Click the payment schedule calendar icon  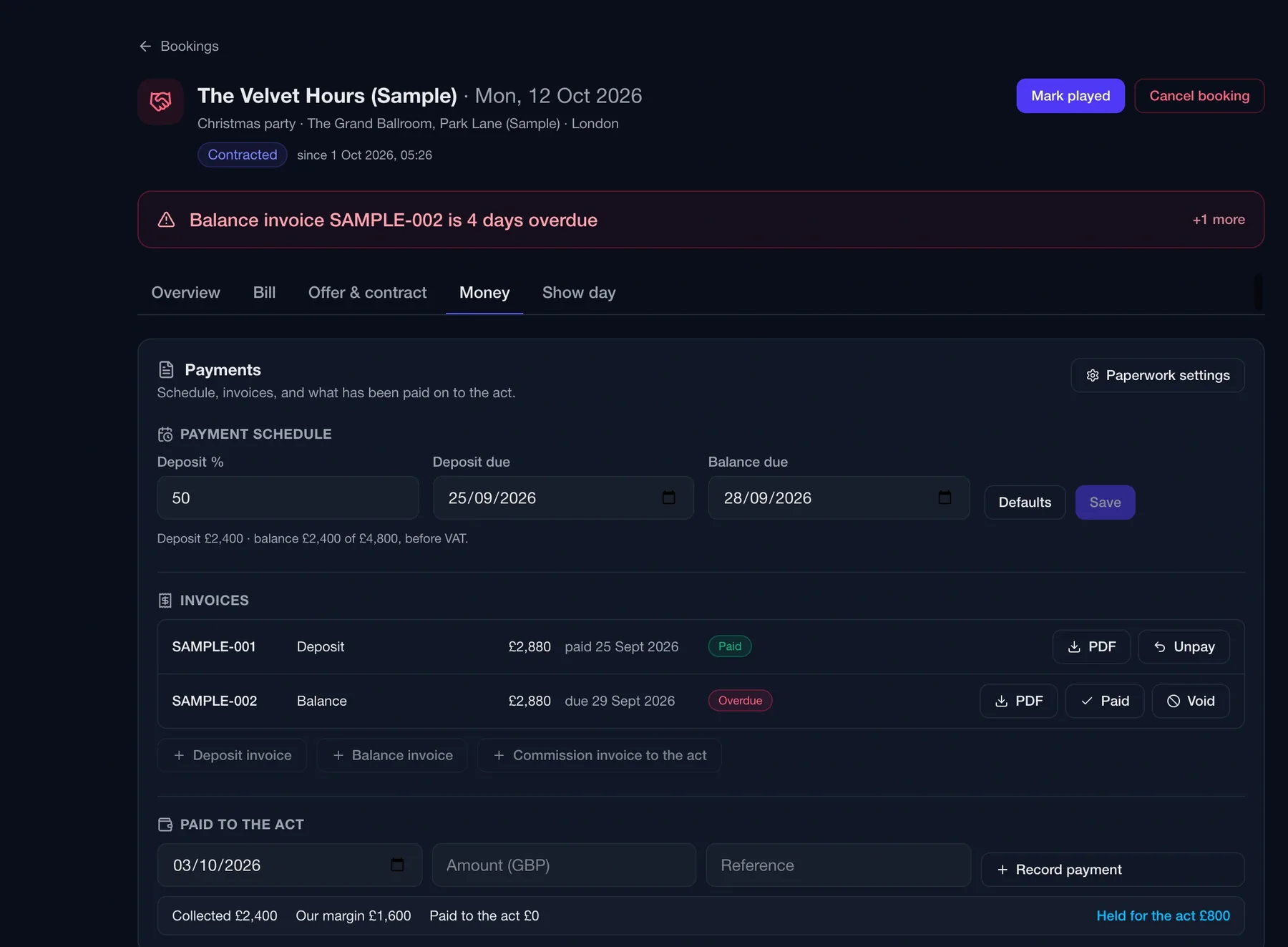pyautogui.click(x=165, y=434)
